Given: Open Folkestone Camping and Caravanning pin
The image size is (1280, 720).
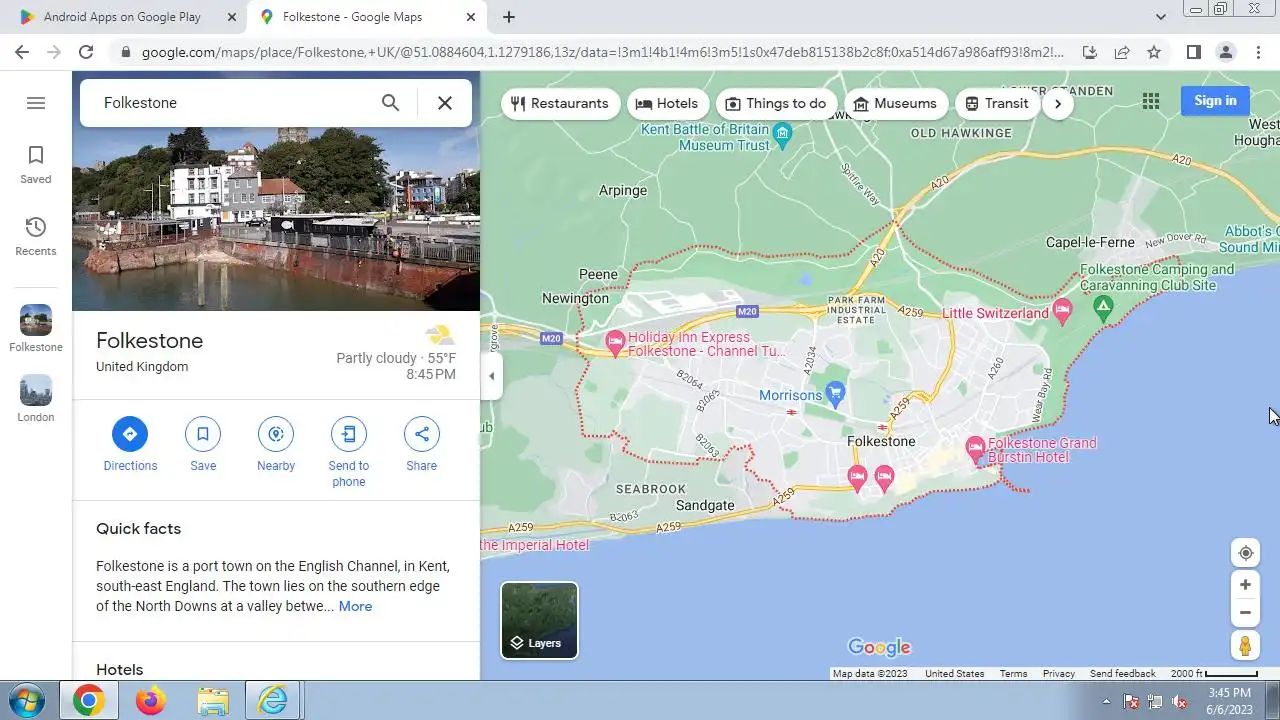Looking at the screenshot, I should click(1103, 307).
